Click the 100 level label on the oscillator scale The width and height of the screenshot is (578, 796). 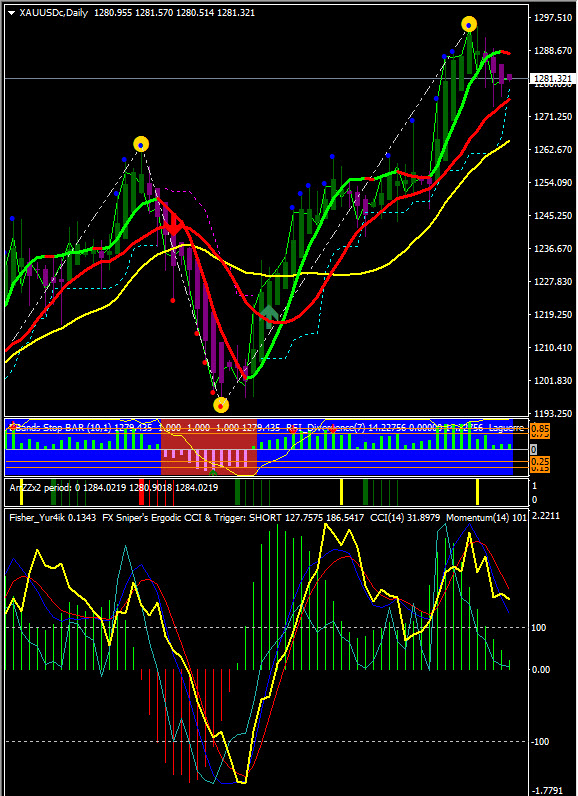pyautogui.click(x=539, y=628)
